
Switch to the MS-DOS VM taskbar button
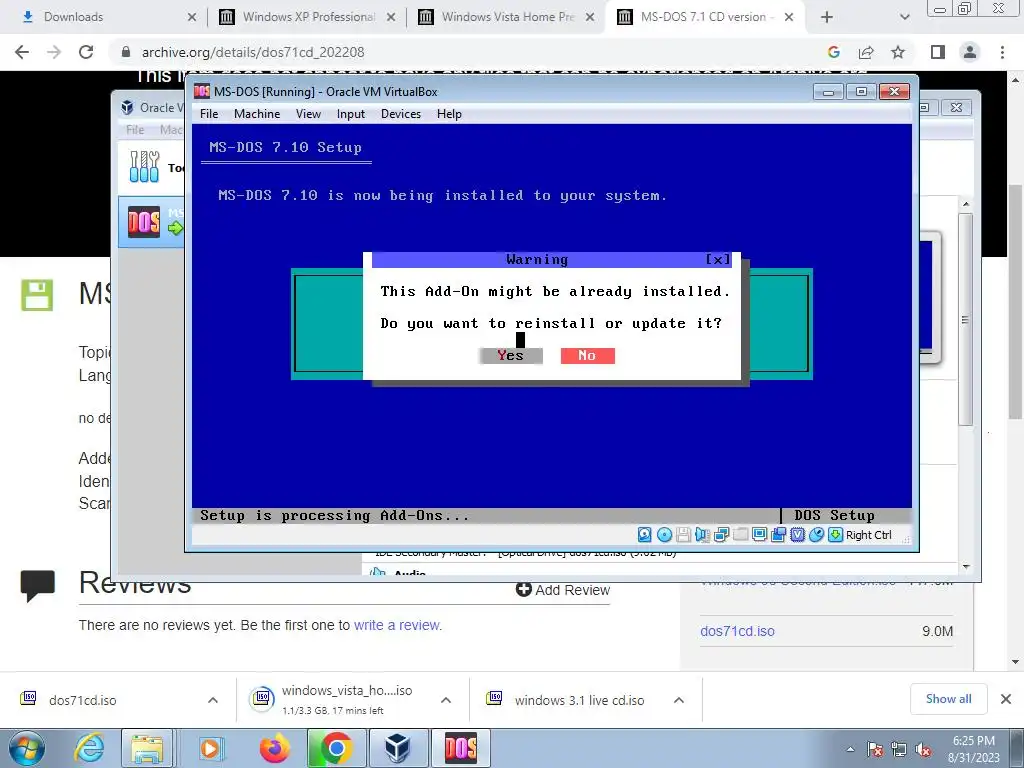click(460, 748)
